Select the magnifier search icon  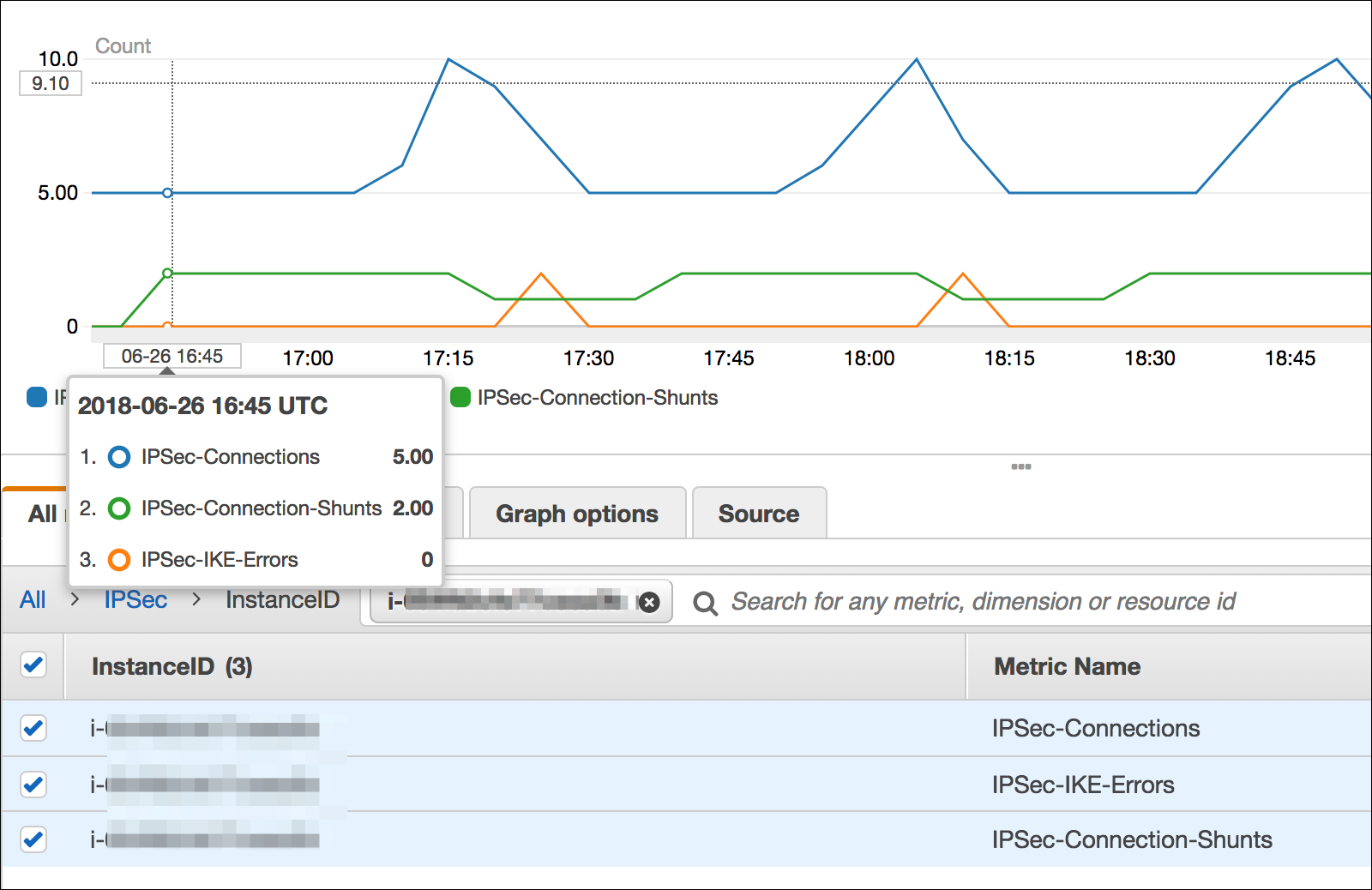pyautogui.click(x=705, y=604)
